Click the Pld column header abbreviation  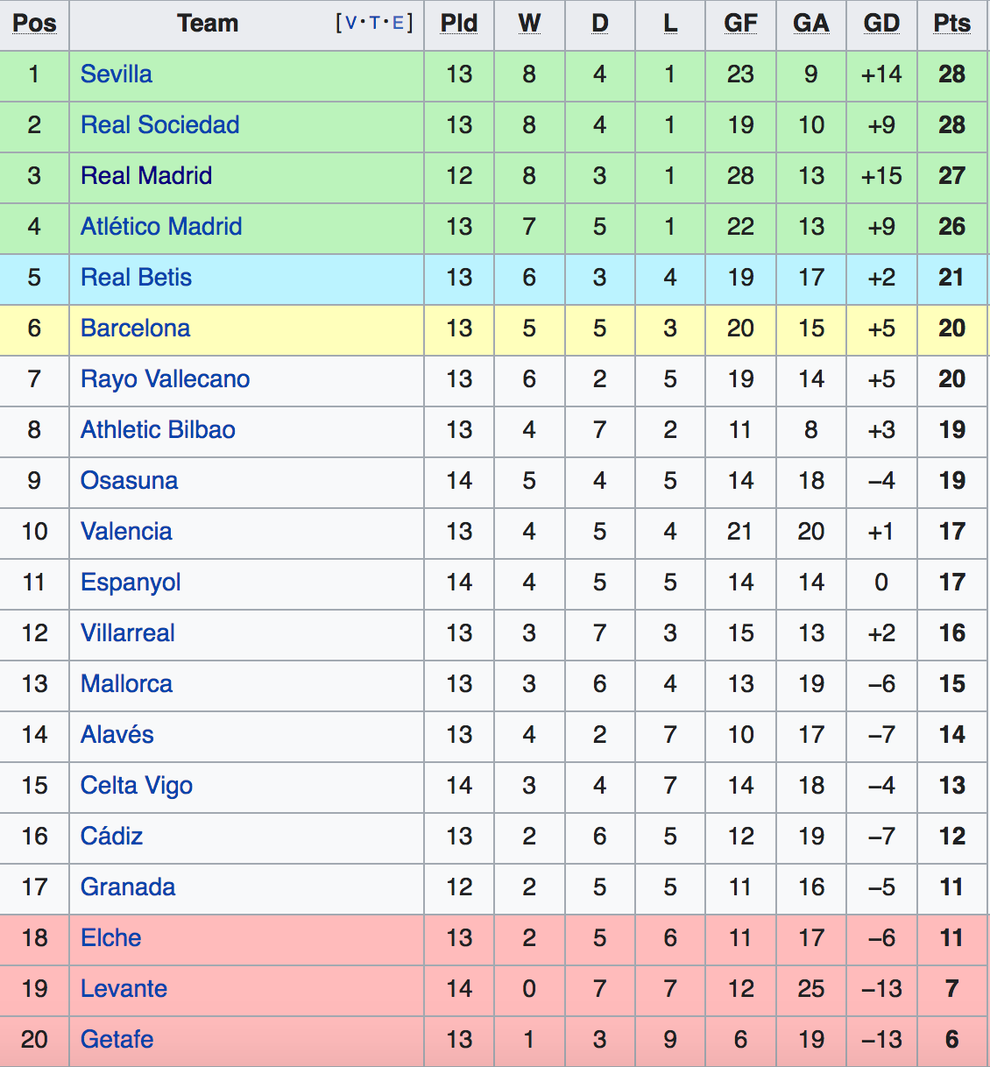[x=459, y=23]
